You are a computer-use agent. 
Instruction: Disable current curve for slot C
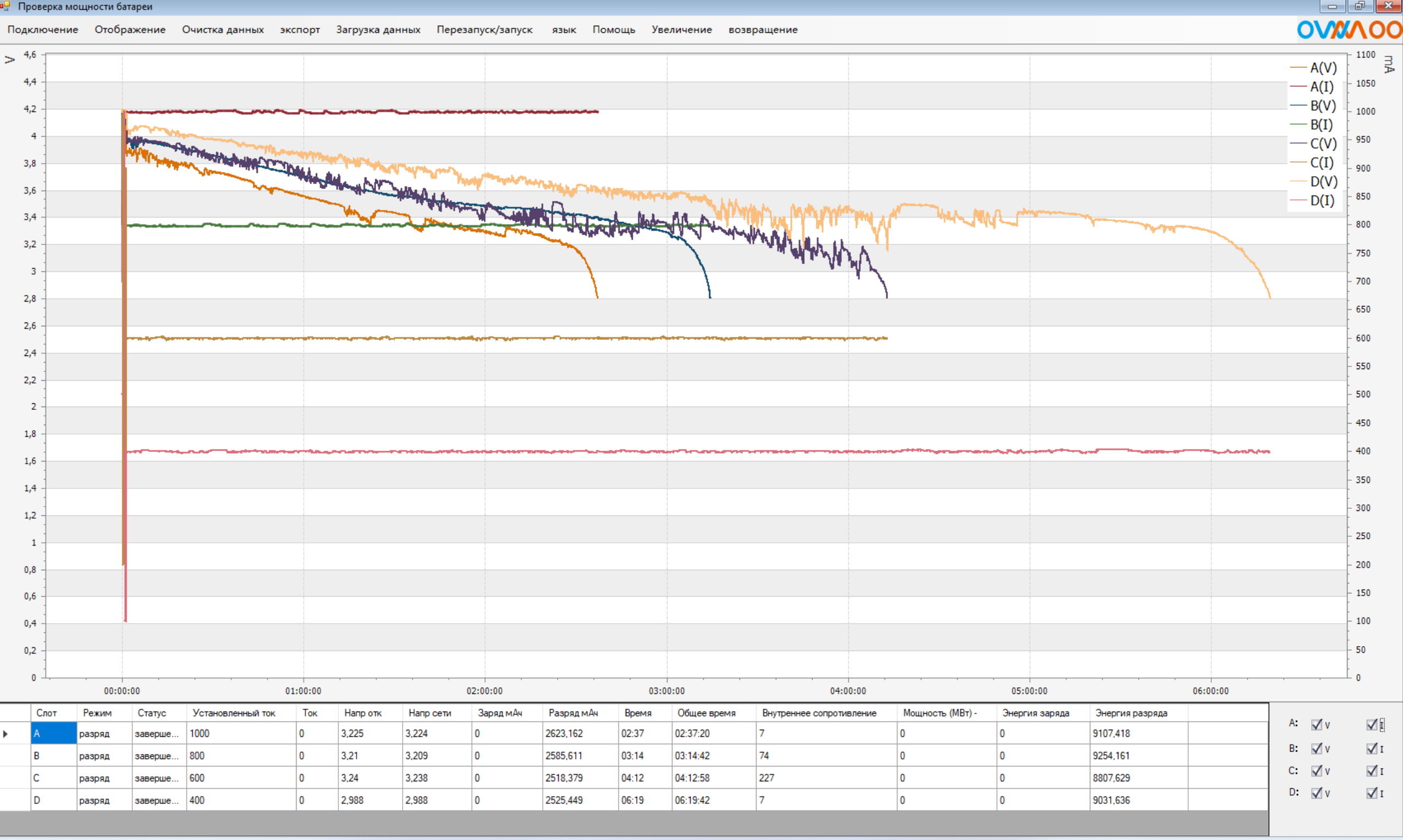pos(1371,771)
